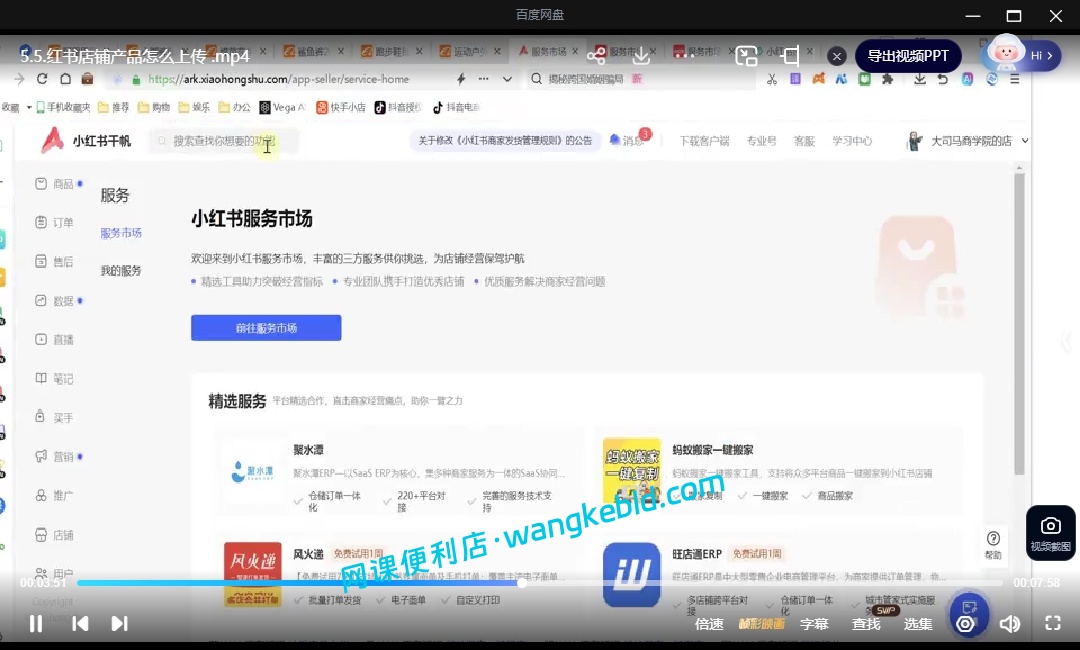Click the 帧影映画 option
Viewport: 1080px width, 650px height.
(x=761, y=624)
